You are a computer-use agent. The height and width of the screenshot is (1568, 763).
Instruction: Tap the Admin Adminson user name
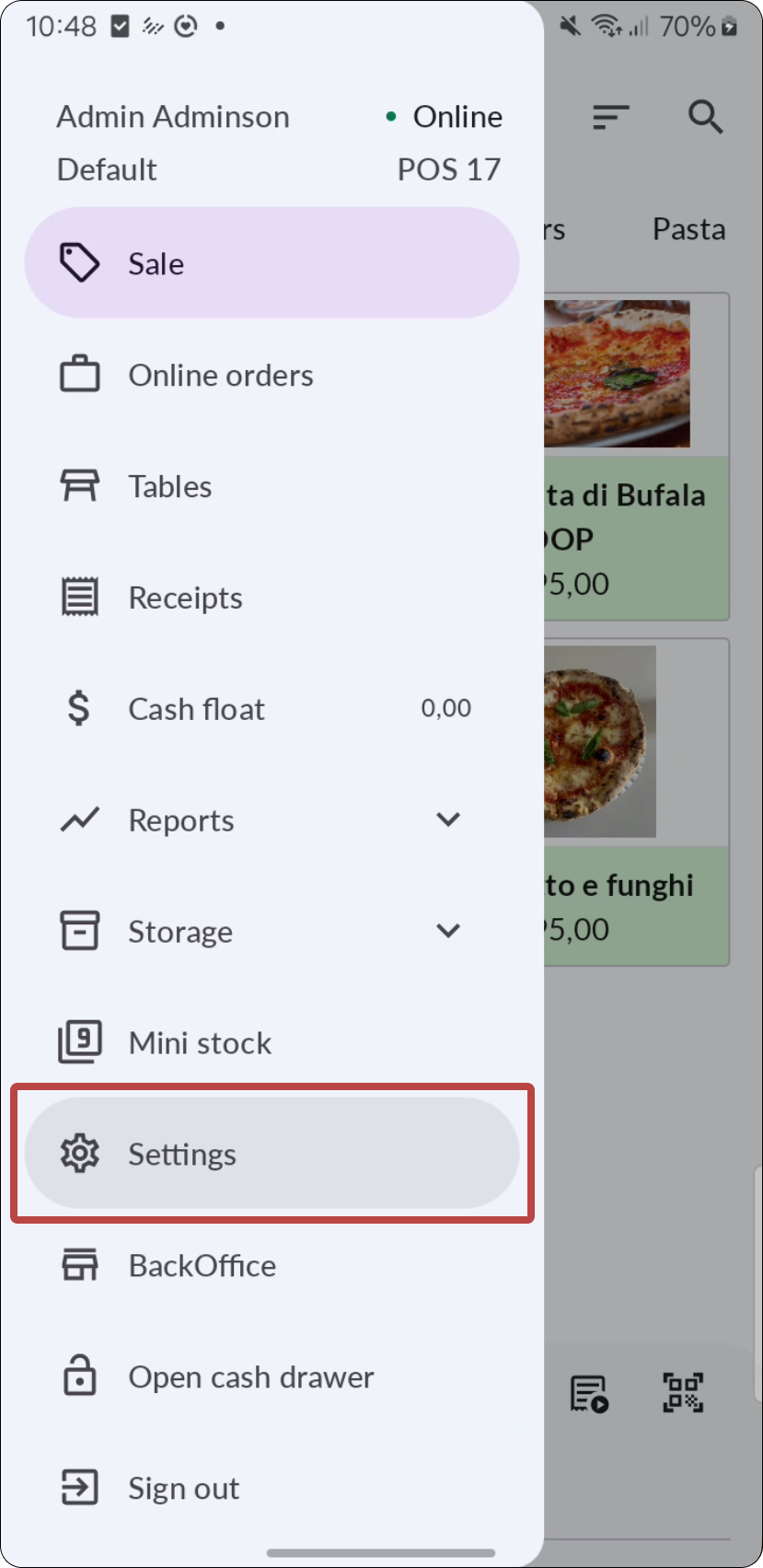coord(173,117)
